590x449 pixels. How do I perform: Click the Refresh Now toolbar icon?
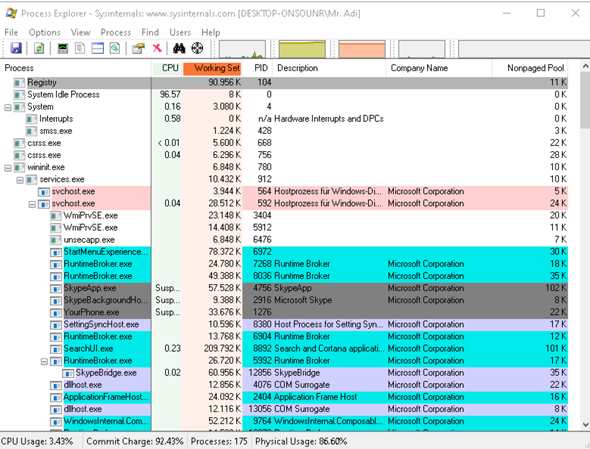[x=39, y=48]
